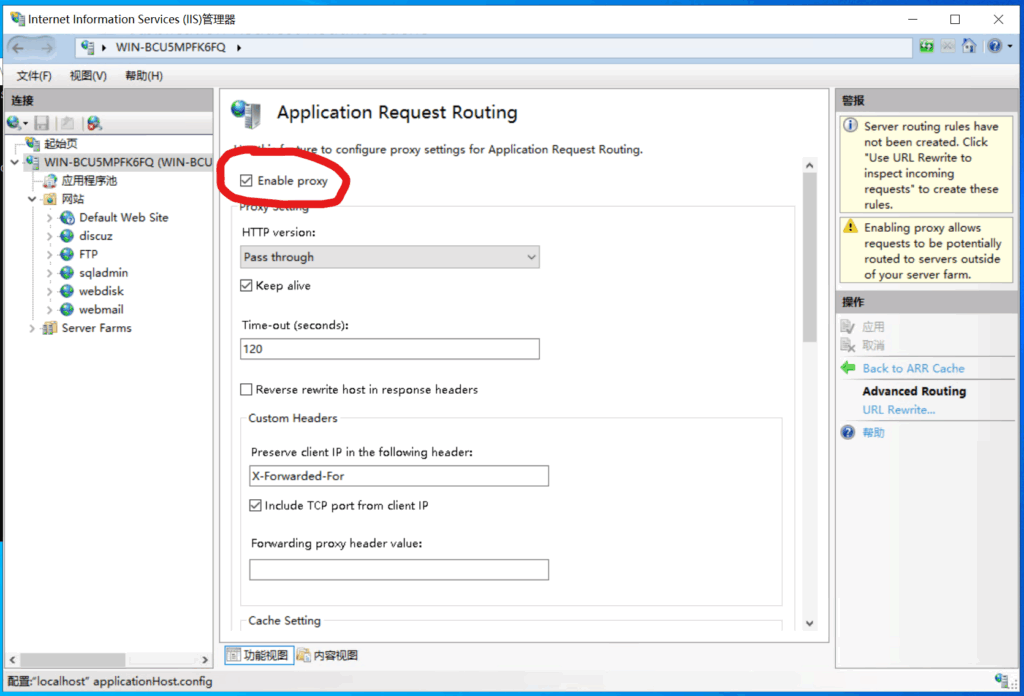Open the 帮助(H) menu
This screenshot has height=696, width=1024.
(144, 76)
